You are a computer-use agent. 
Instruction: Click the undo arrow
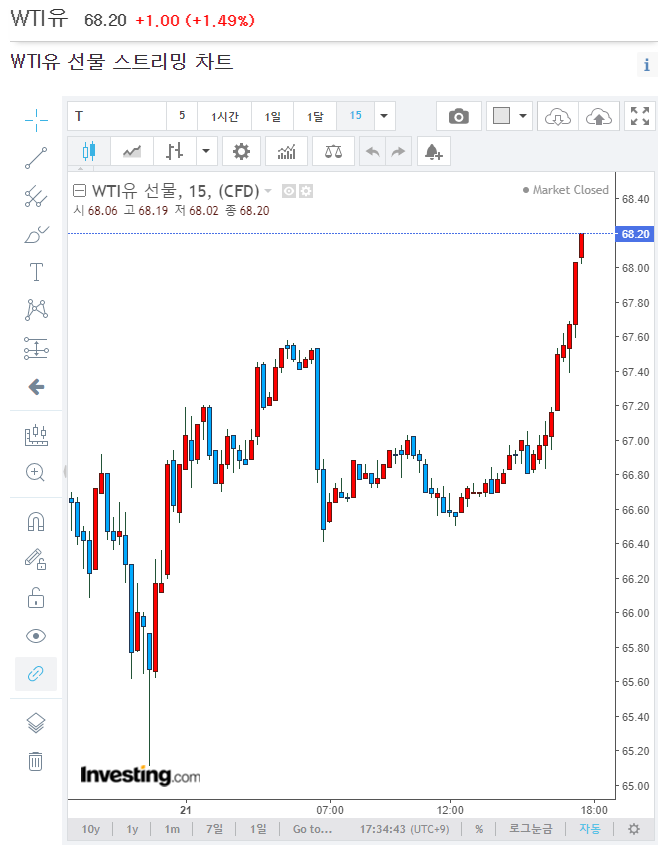pos(373,151)
